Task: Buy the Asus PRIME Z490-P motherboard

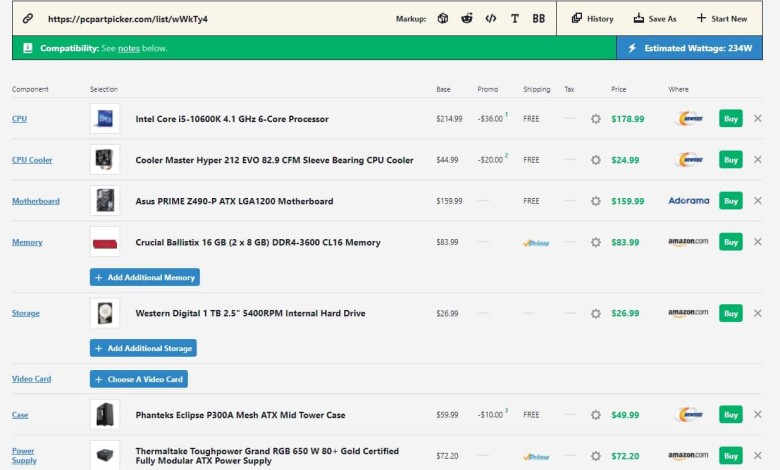Action: coord(731,201)
